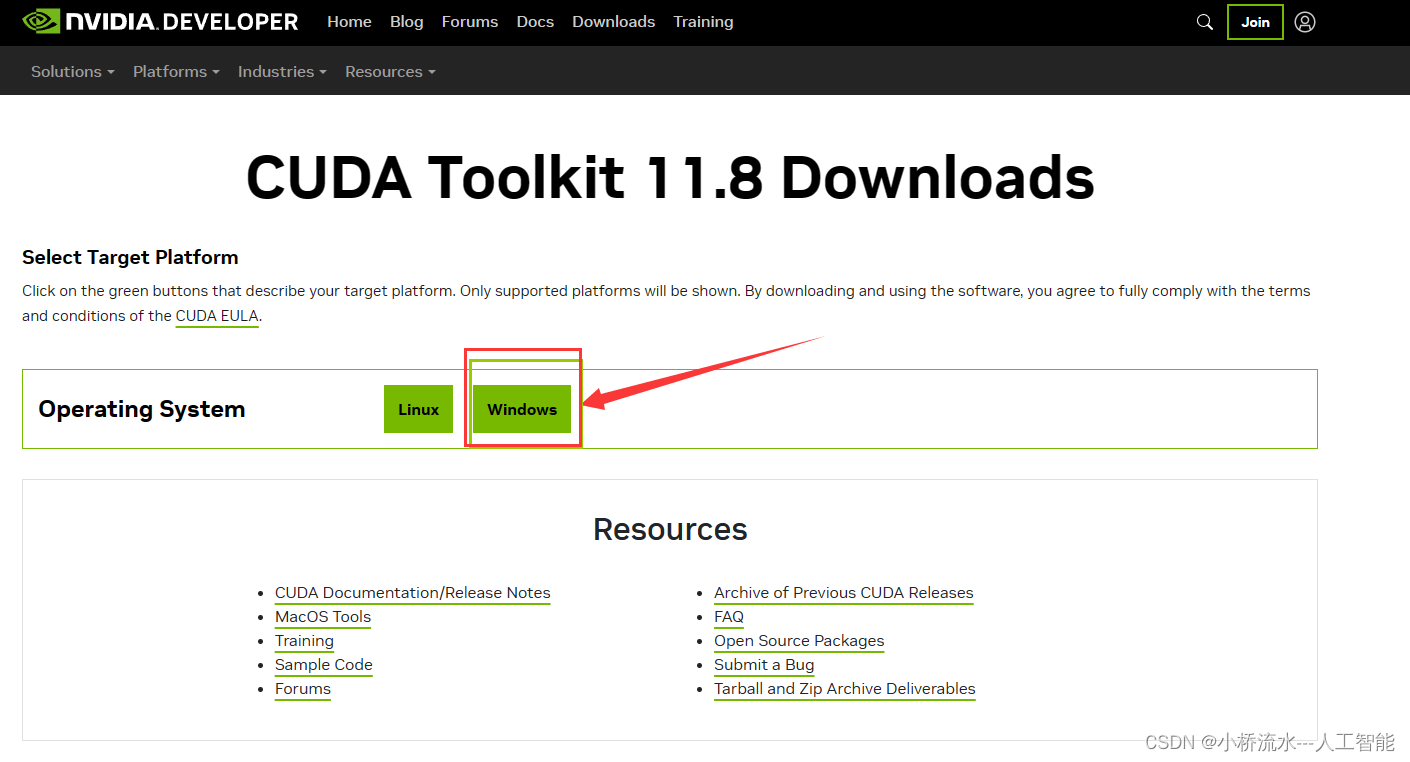Open Forums link in Resources list
Screen dimensions: 1410x762
pos(303,689)
